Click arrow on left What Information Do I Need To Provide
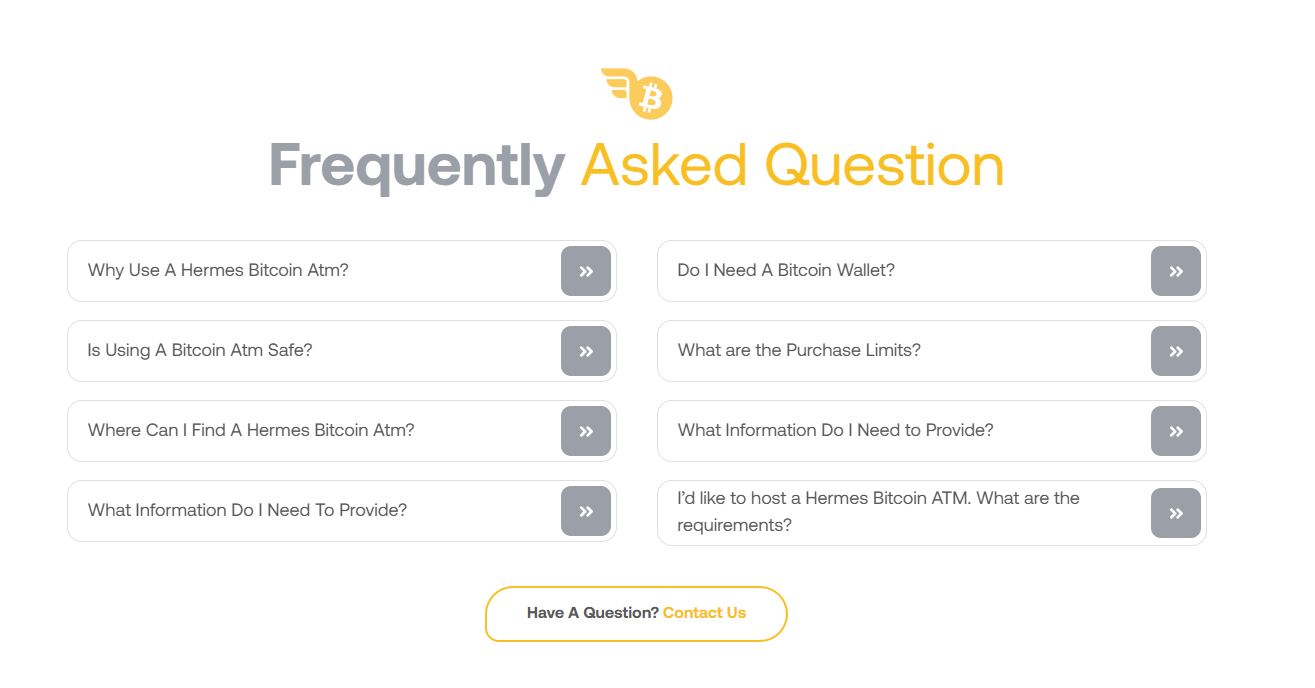The width and height of the screenshot is (1315, 688). (x=586, y=511)
